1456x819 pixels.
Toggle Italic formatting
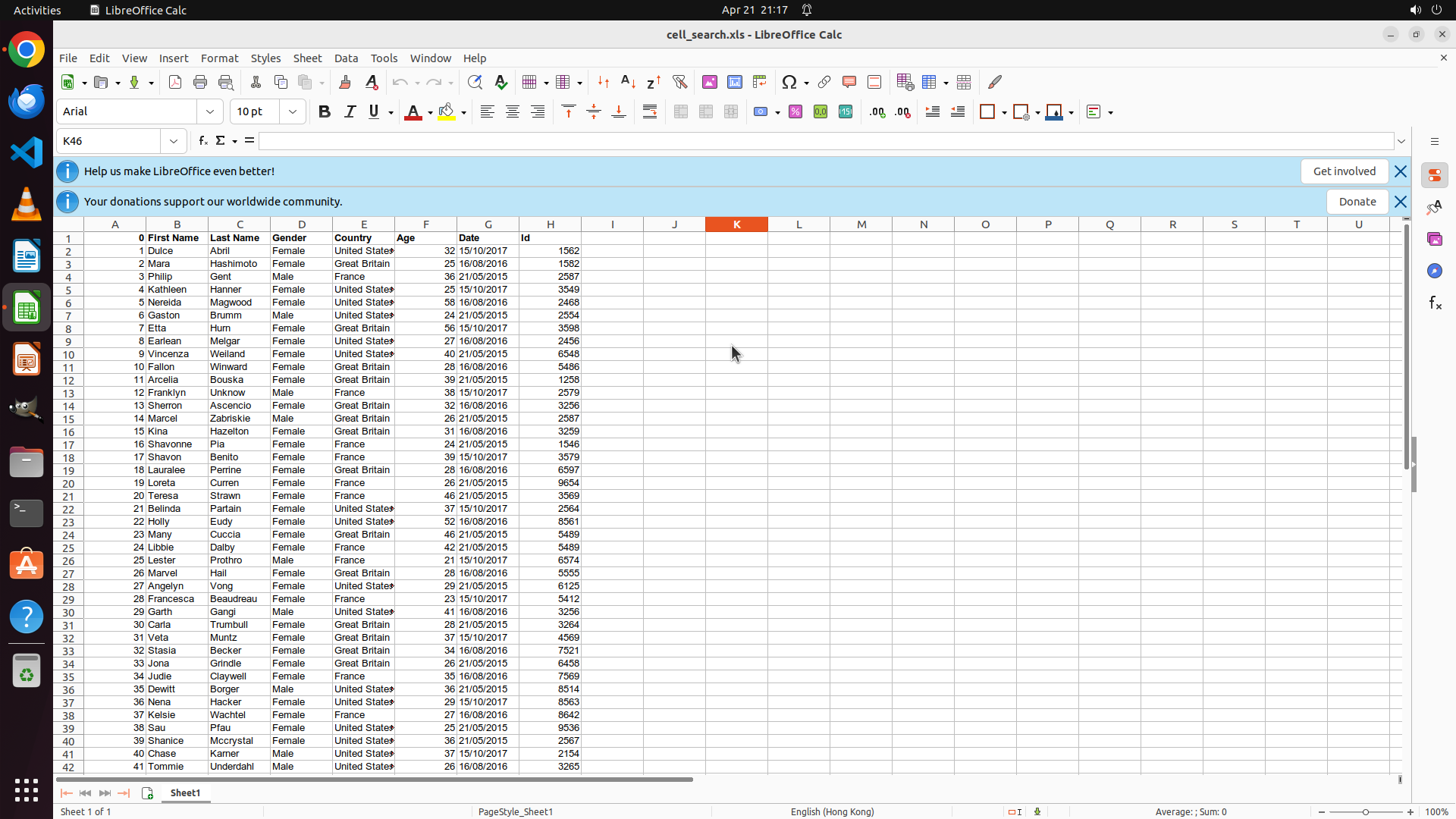(x=350, y=112)
